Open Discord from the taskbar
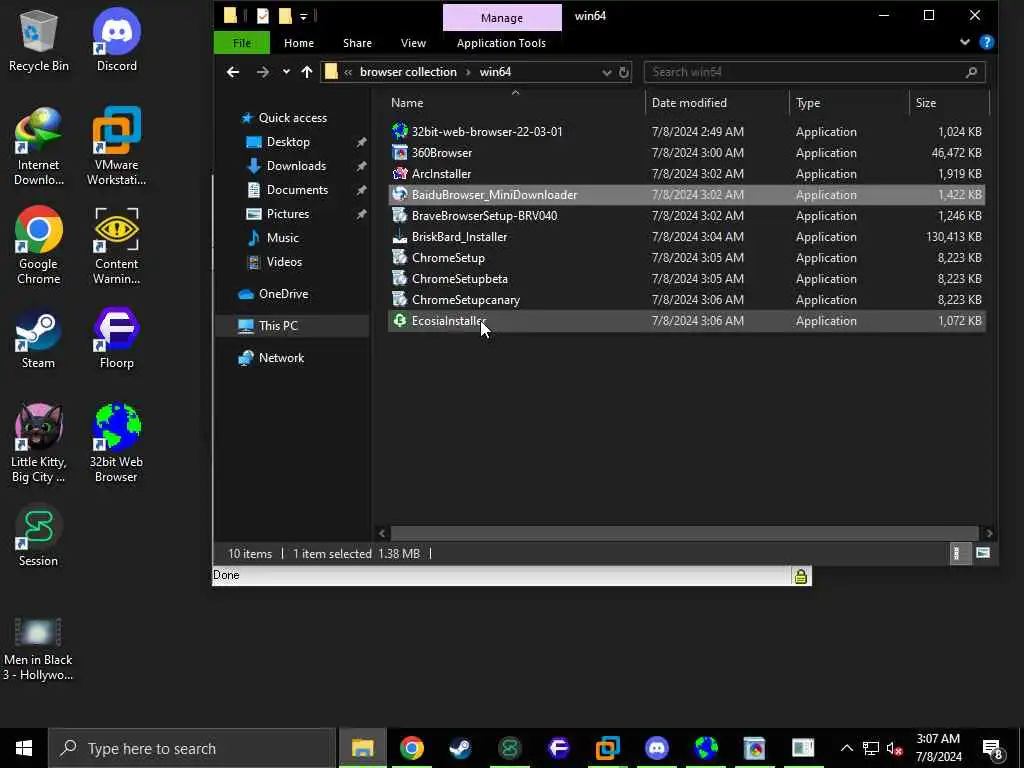Screen dimensions: 1024x768 pos(656,748)
